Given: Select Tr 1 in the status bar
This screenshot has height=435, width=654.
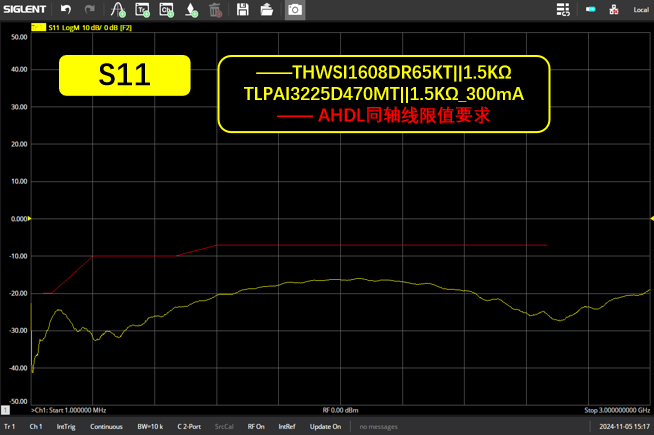Looking at the screenshot, I should (x=10, y=427).
